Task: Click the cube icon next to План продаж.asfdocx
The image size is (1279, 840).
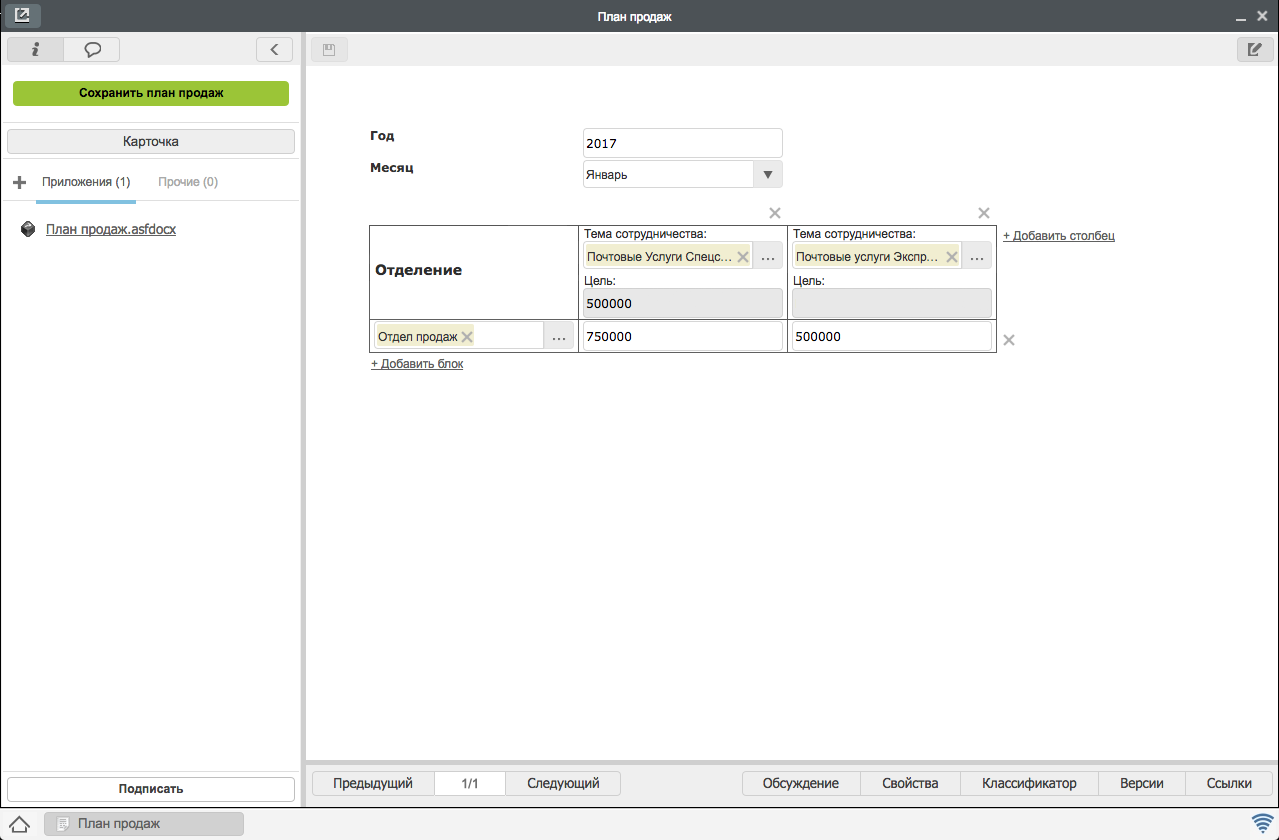Action: click(29, 229)
